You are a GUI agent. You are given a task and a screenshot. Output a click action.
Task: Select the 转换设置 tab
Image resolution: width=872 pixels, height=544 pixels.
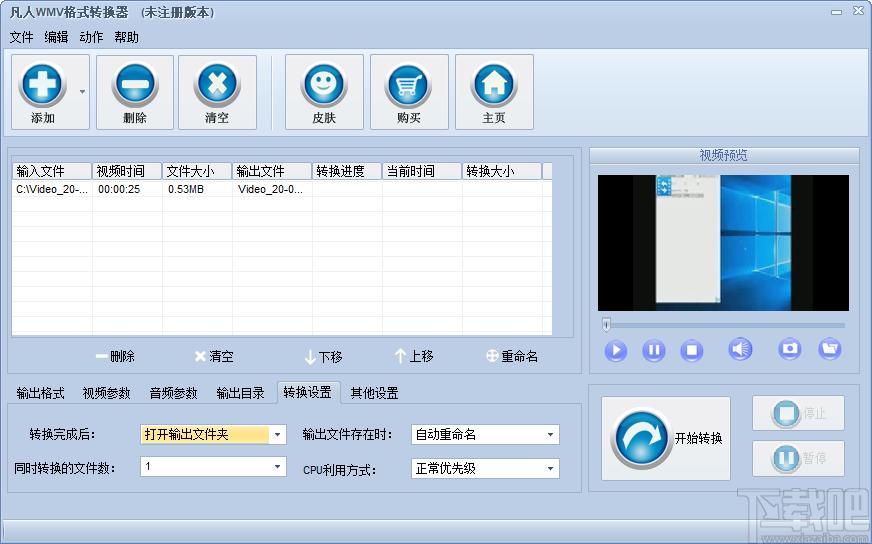(308, 392)
